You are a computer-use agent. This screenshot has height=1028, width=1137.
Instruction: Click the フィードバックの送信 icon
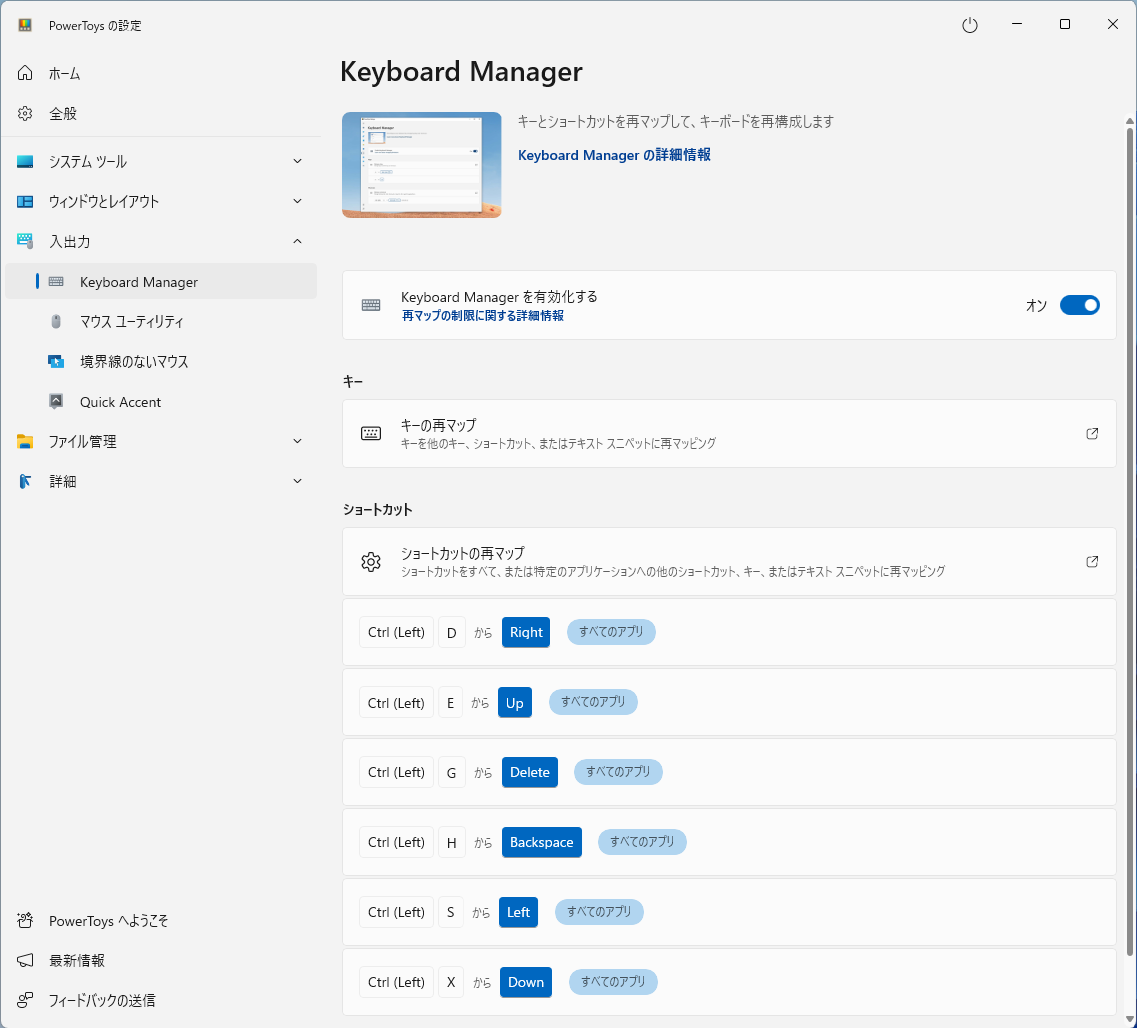point(25,1000)
